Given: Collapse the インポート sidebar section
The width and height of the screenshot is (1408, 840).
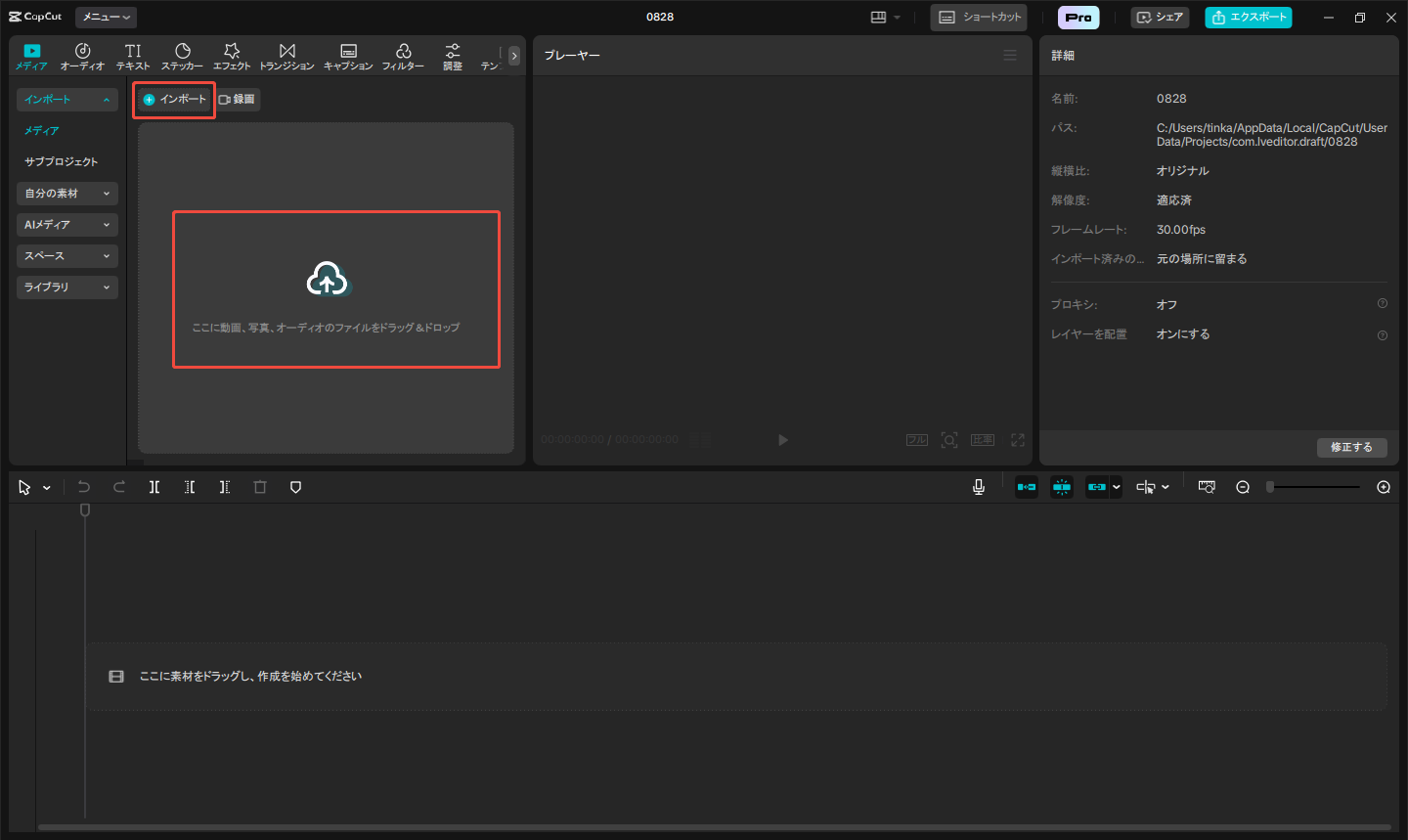Looking at the screenshot, I should 67,100.
